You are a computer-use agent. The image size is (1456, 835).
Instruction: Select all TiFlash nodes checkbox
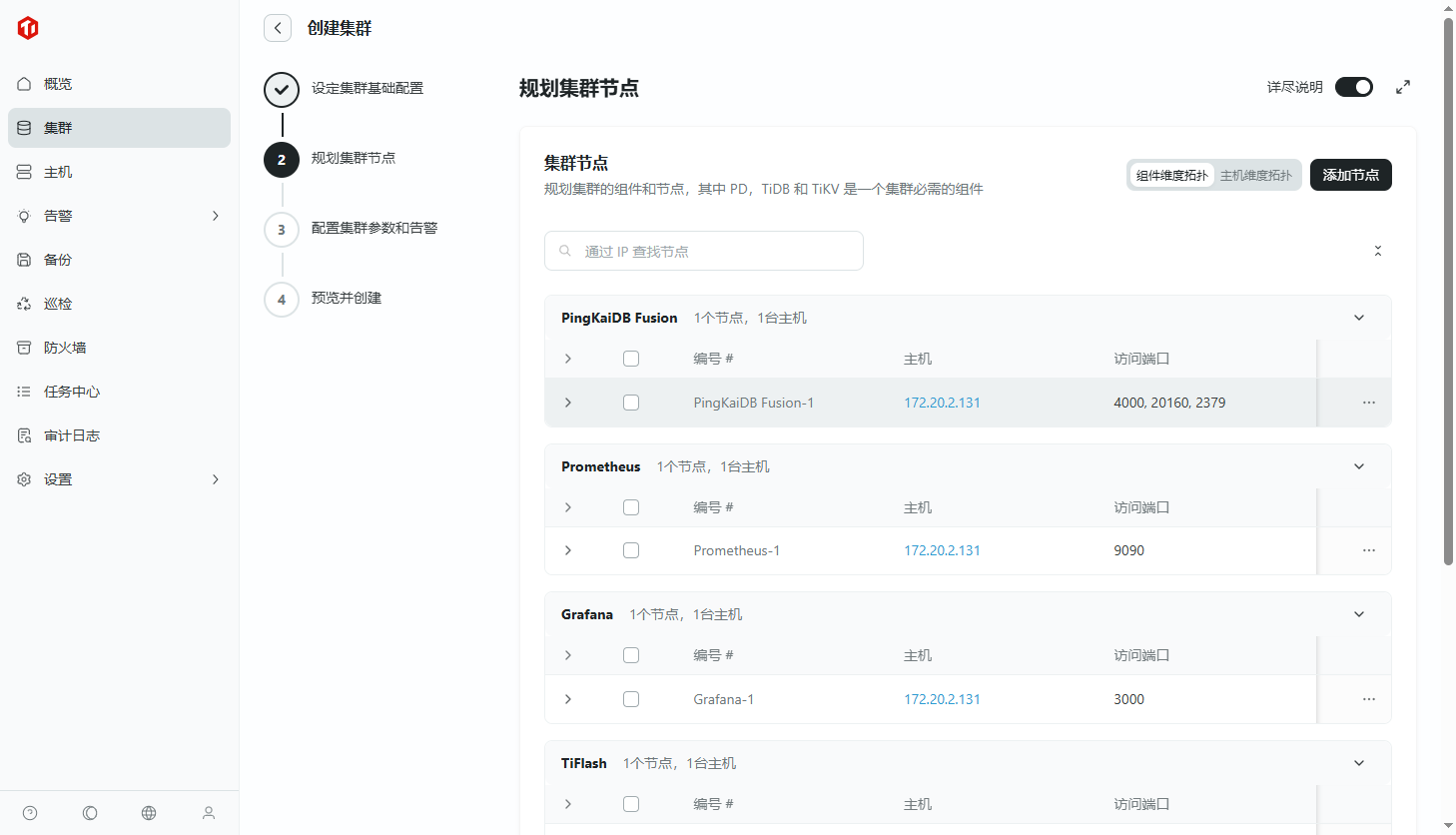pyautogui.click(x=631, y=804)
